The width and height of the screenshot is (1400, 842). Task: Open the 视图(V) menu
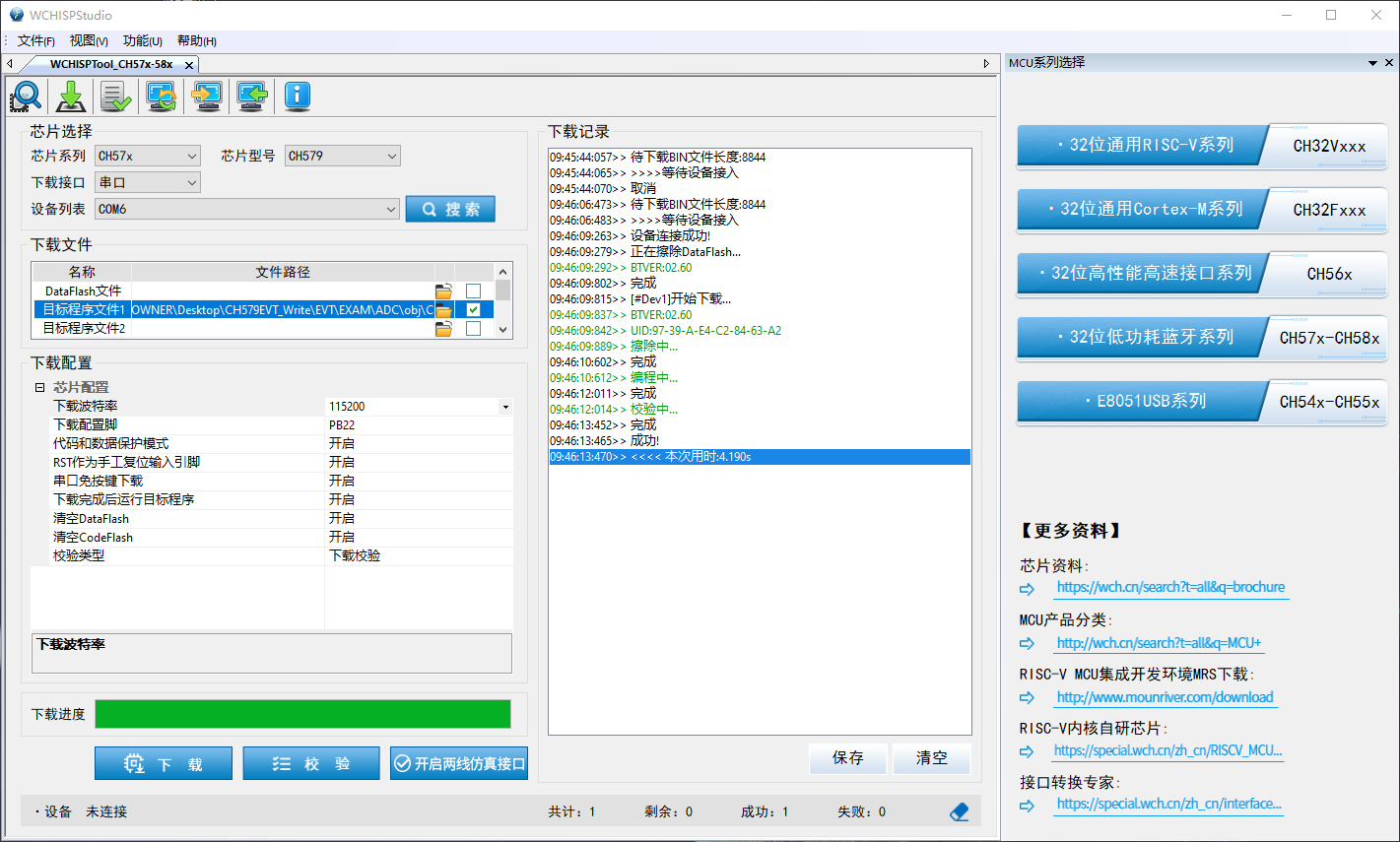(89, 40)
